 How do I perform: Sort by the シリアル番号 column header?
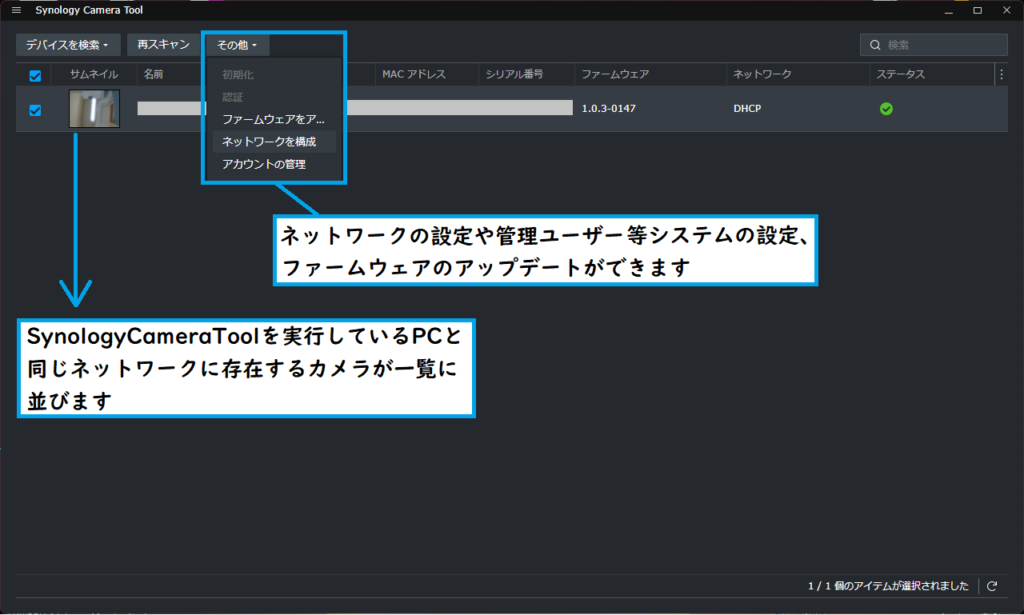pyautogui.click(x=514, y=74)
